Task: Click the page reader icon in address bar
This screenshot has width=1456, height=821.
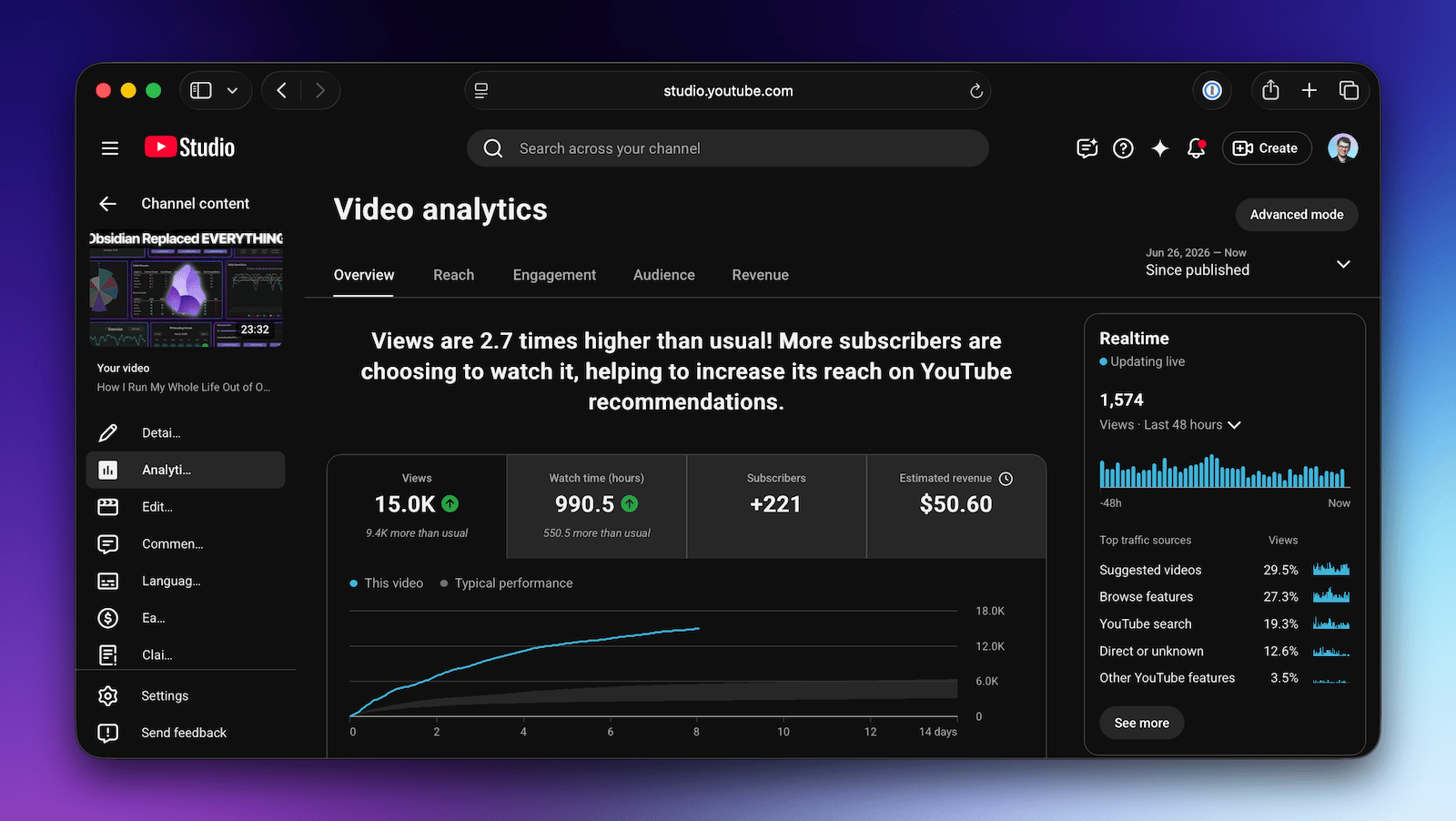Action: pos(481,90)
